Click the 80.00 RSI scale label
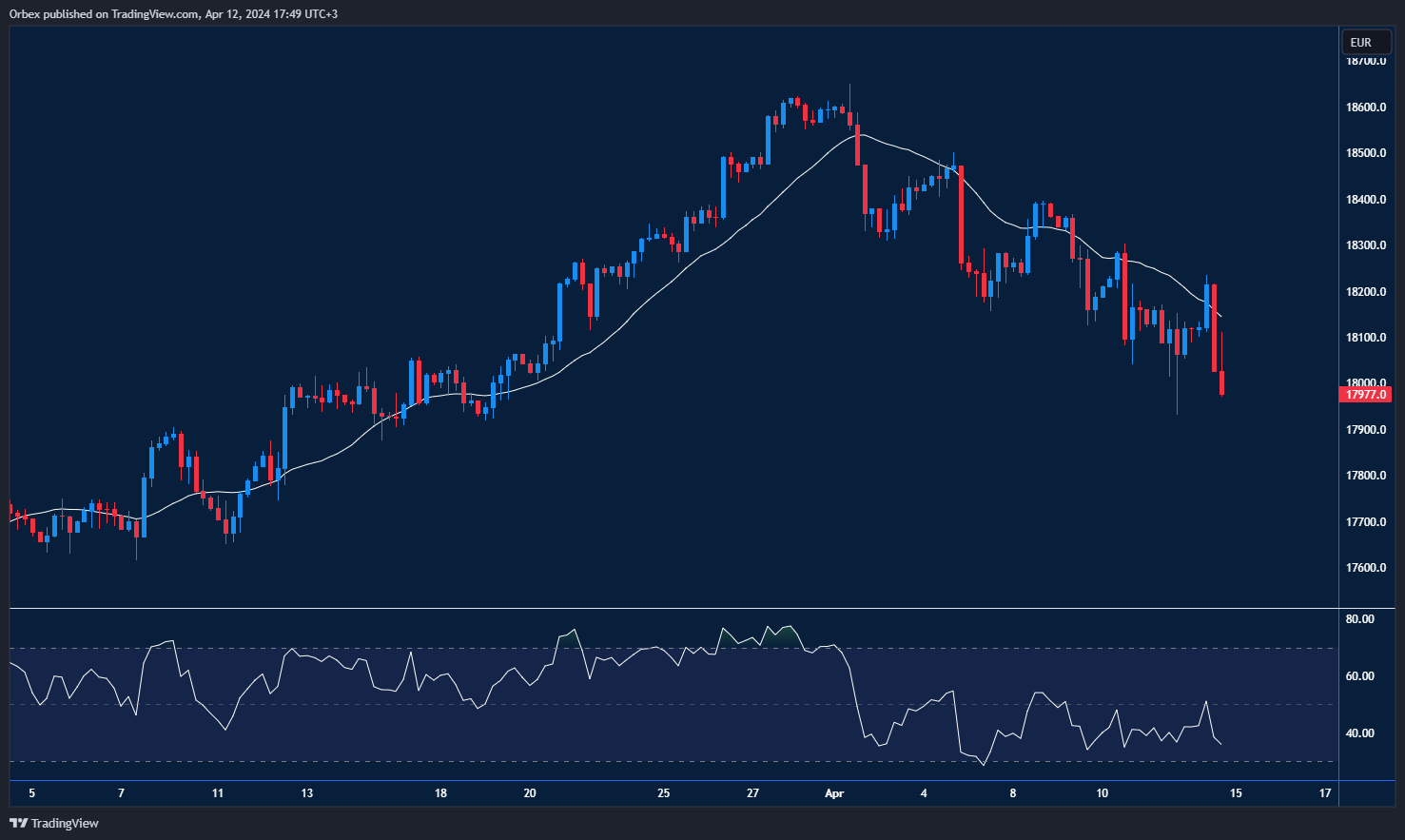 [x=1360, y=619]
